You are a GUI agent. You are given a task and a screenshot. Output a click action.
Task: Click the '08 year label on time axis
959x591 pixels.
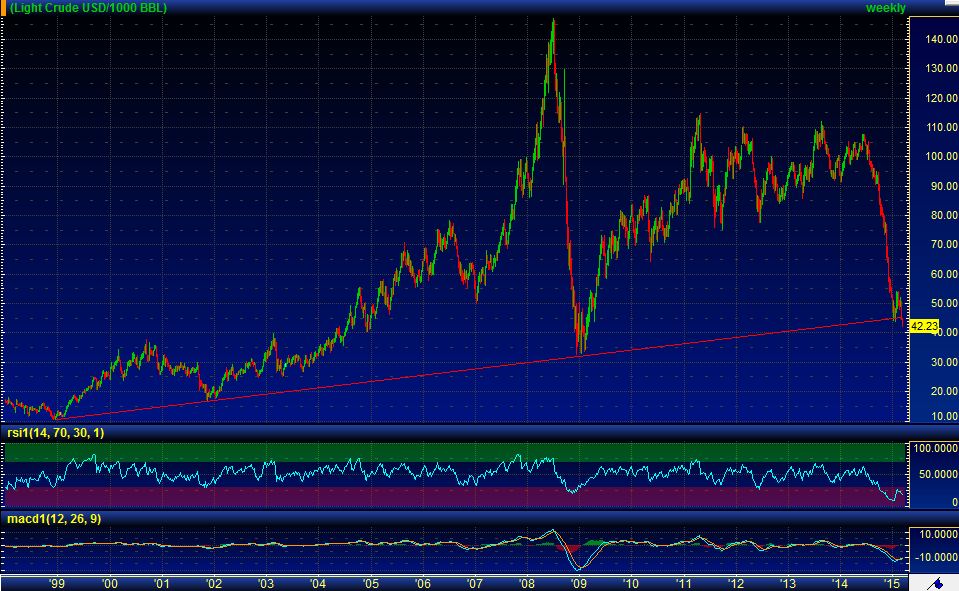click(526, 583)
